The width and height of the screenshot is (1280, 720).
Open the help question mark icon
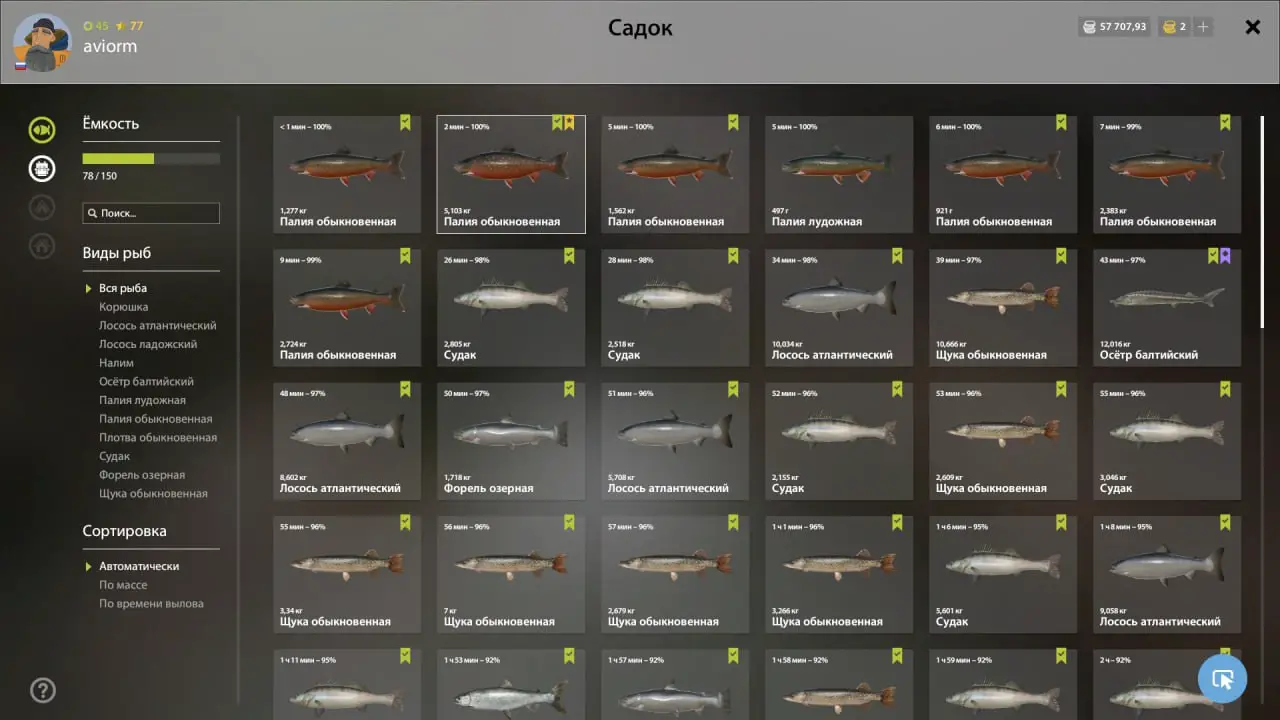point(43,690)
